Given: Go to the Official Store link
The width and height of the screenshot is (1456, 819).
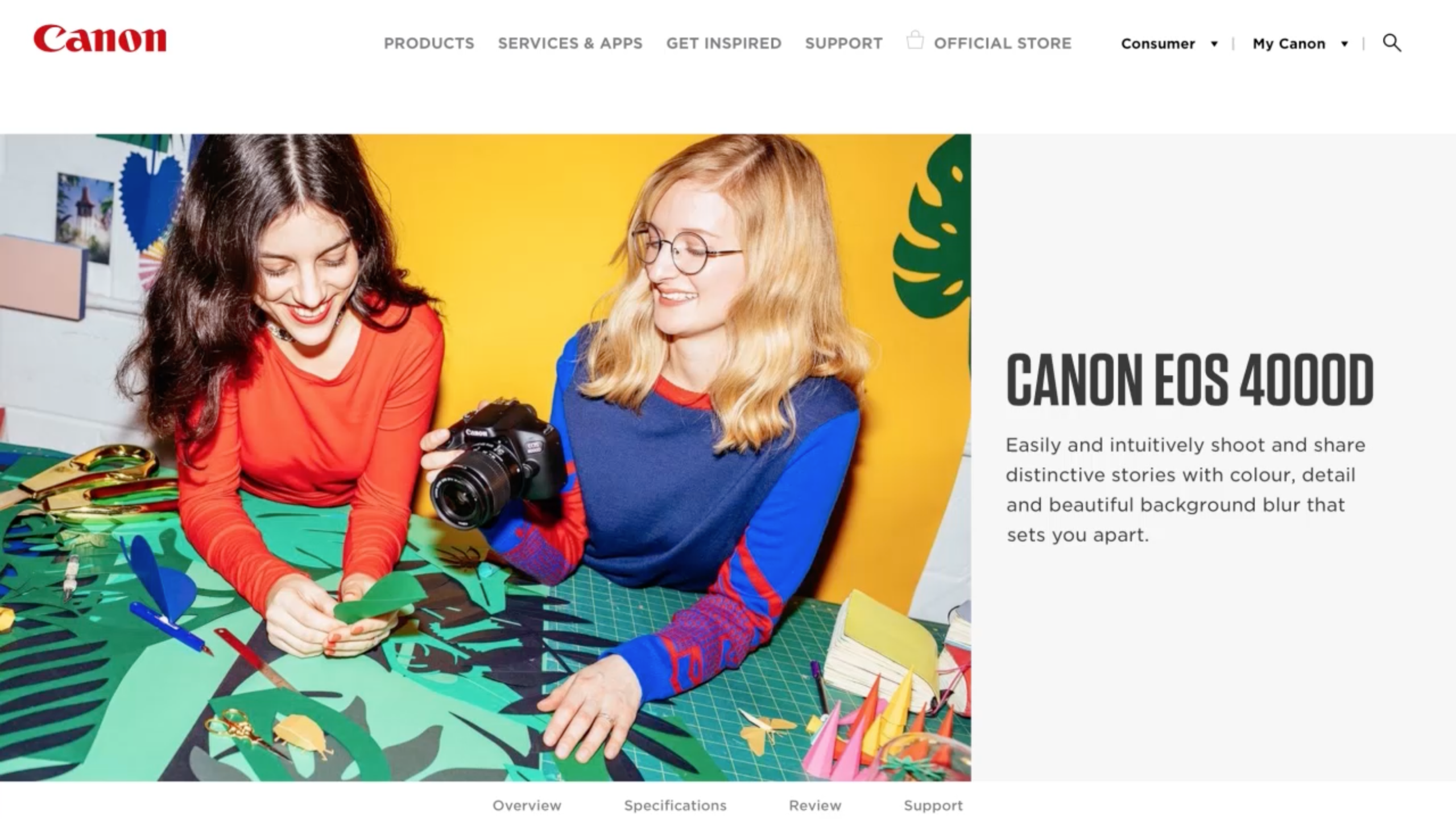Looking at the screenshot, I should pyautogui.click(x=1002, y=43).
